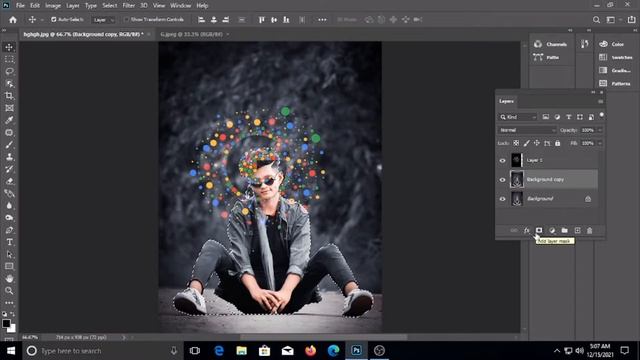Toggle Show Transform Controls checkbox
Screen dimensions: 640x360
[x=126, y=19]
